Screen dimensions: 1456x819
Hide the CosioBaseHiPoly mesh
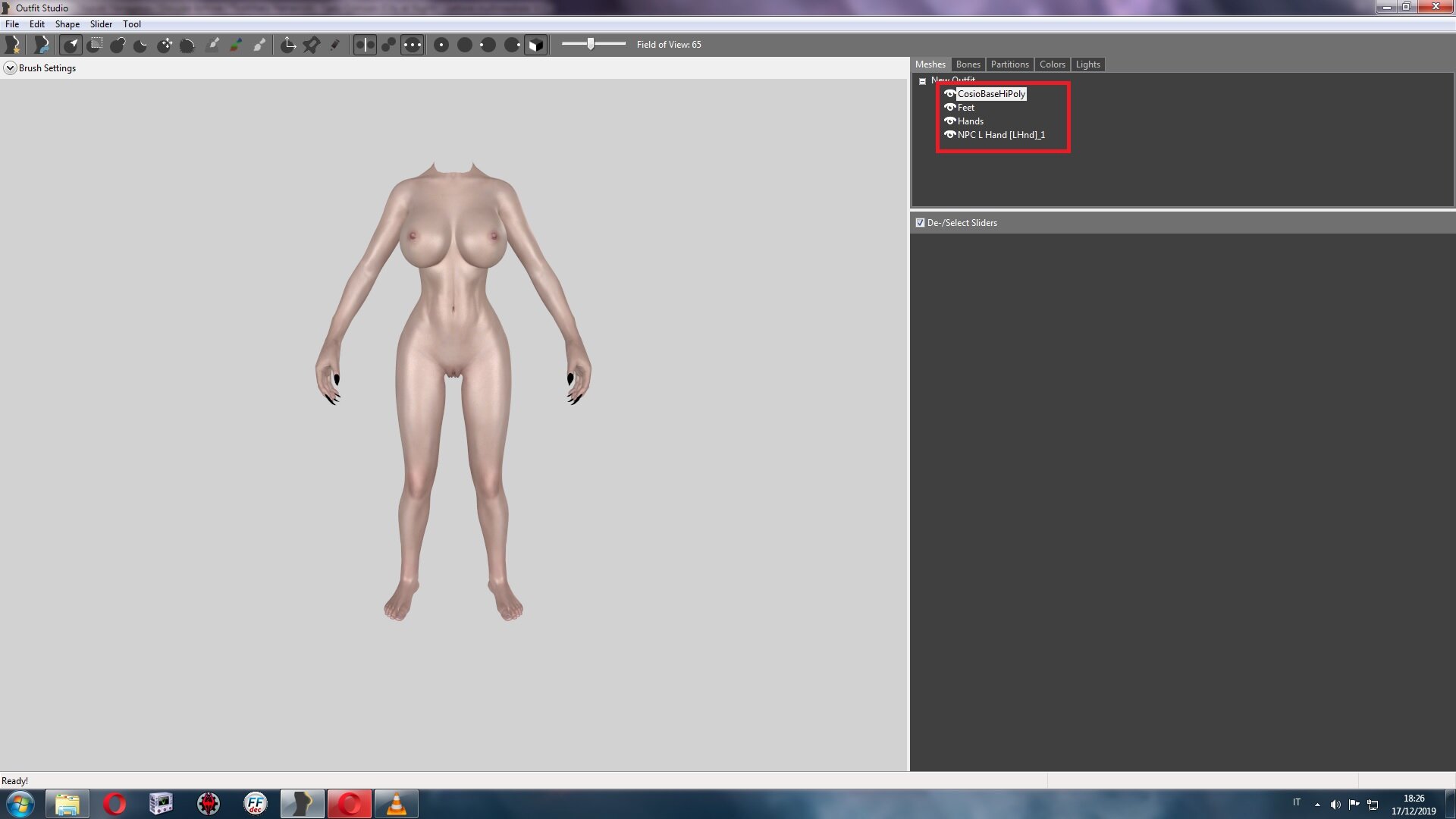point(949,94)
